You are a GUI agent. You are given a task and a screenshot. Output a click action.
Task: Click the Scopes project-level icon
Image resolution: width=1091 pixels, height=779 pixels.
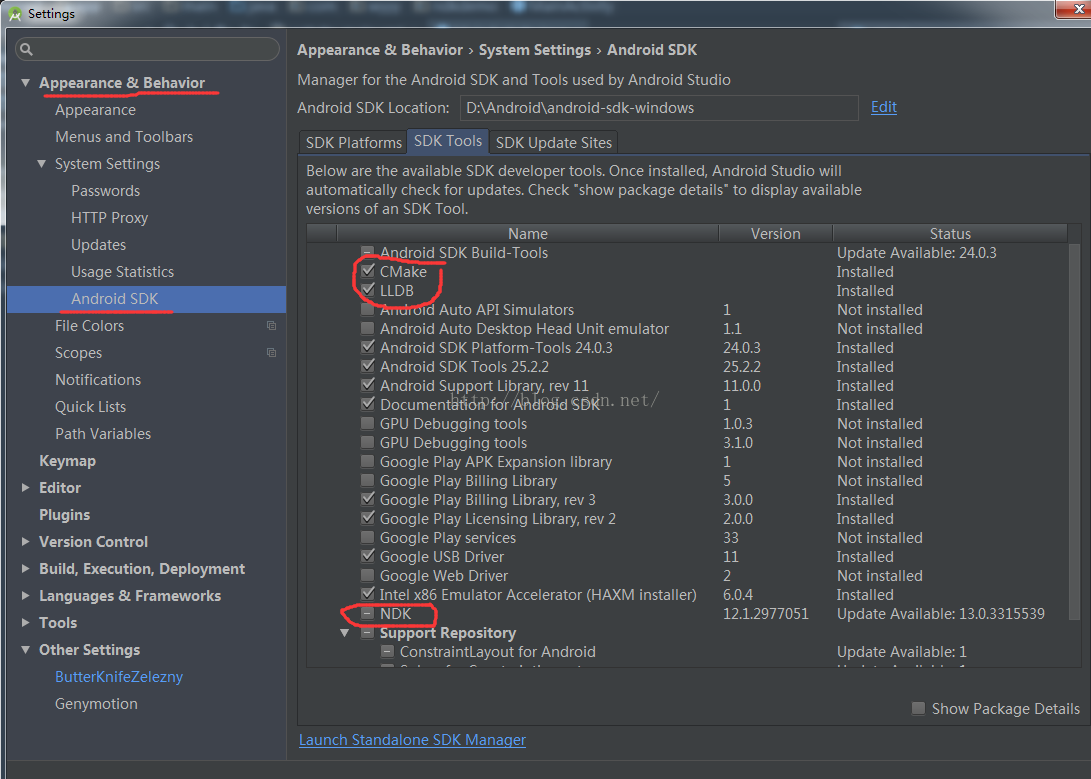coord(271,353)
